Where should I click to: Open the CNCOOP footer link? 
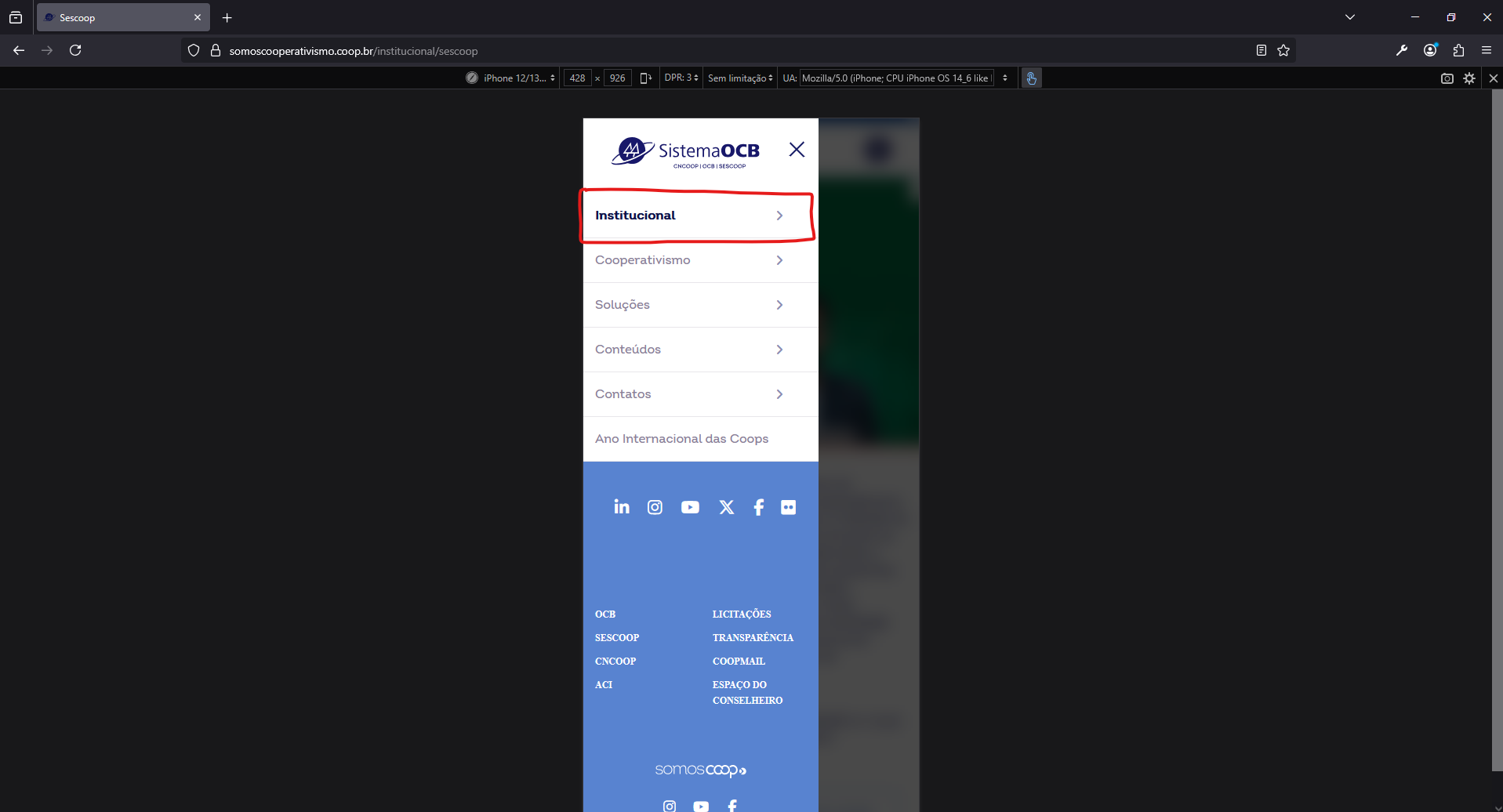[615, 662]
